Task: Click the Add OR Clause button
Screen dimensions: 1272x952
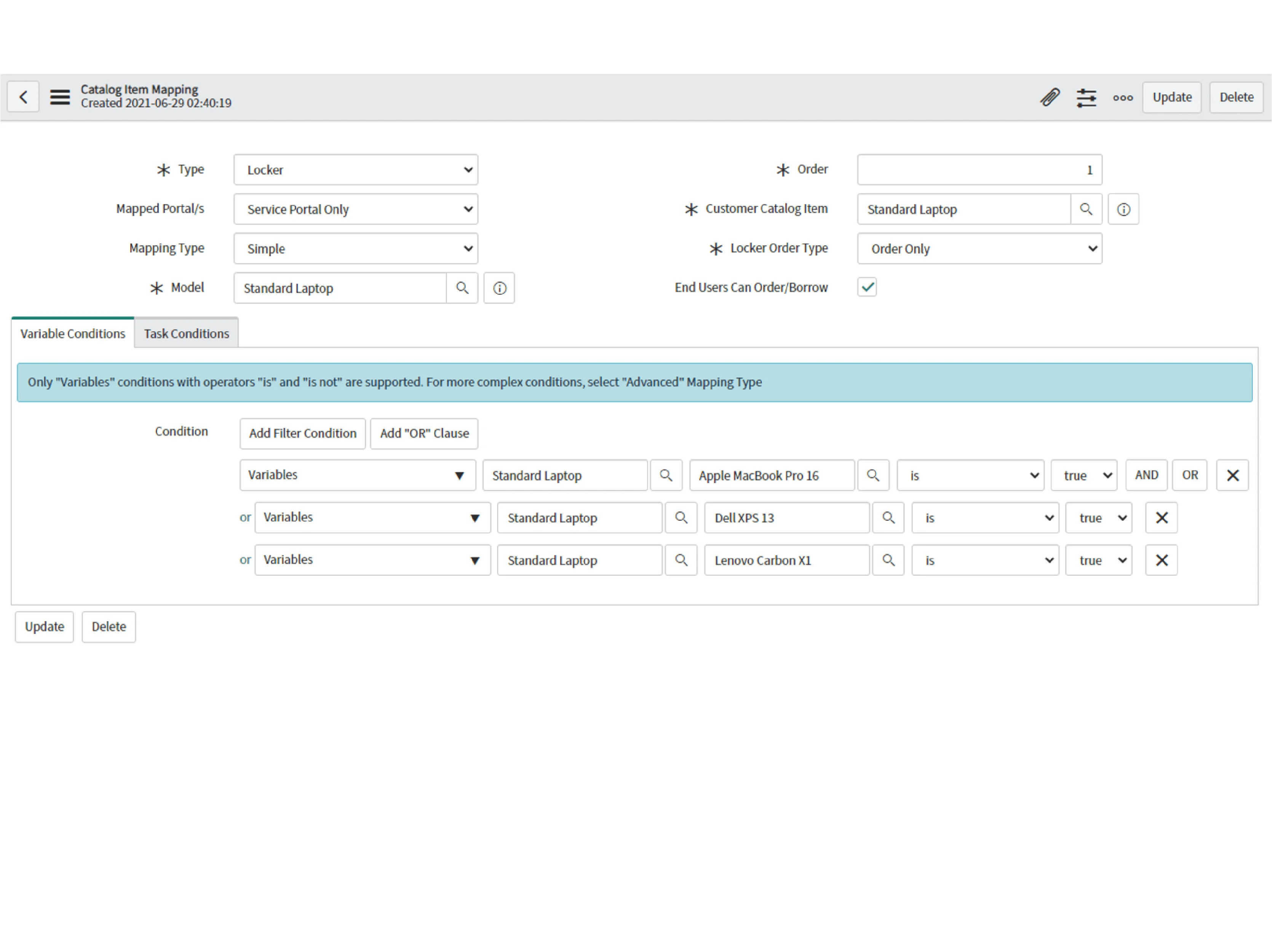Action: pos(422,433)
